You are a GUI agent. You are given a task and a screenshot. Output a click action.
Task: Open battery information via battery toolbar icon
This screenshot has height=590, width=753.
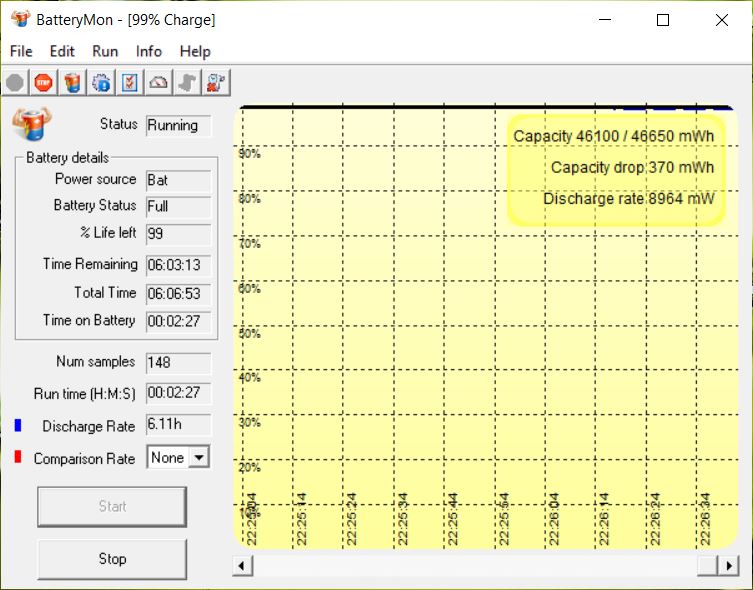click(72, 83)
